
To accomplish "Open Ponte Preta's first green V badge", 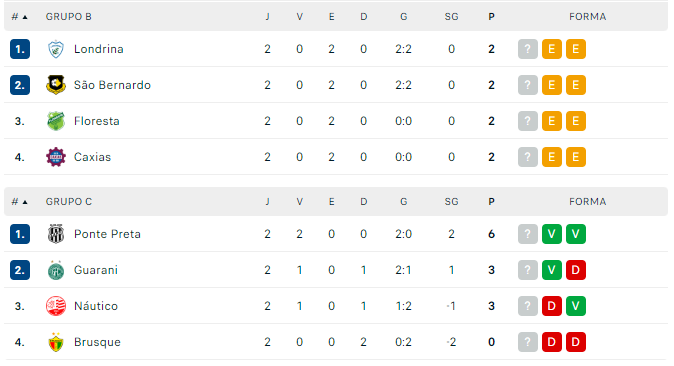I will 551,234.
